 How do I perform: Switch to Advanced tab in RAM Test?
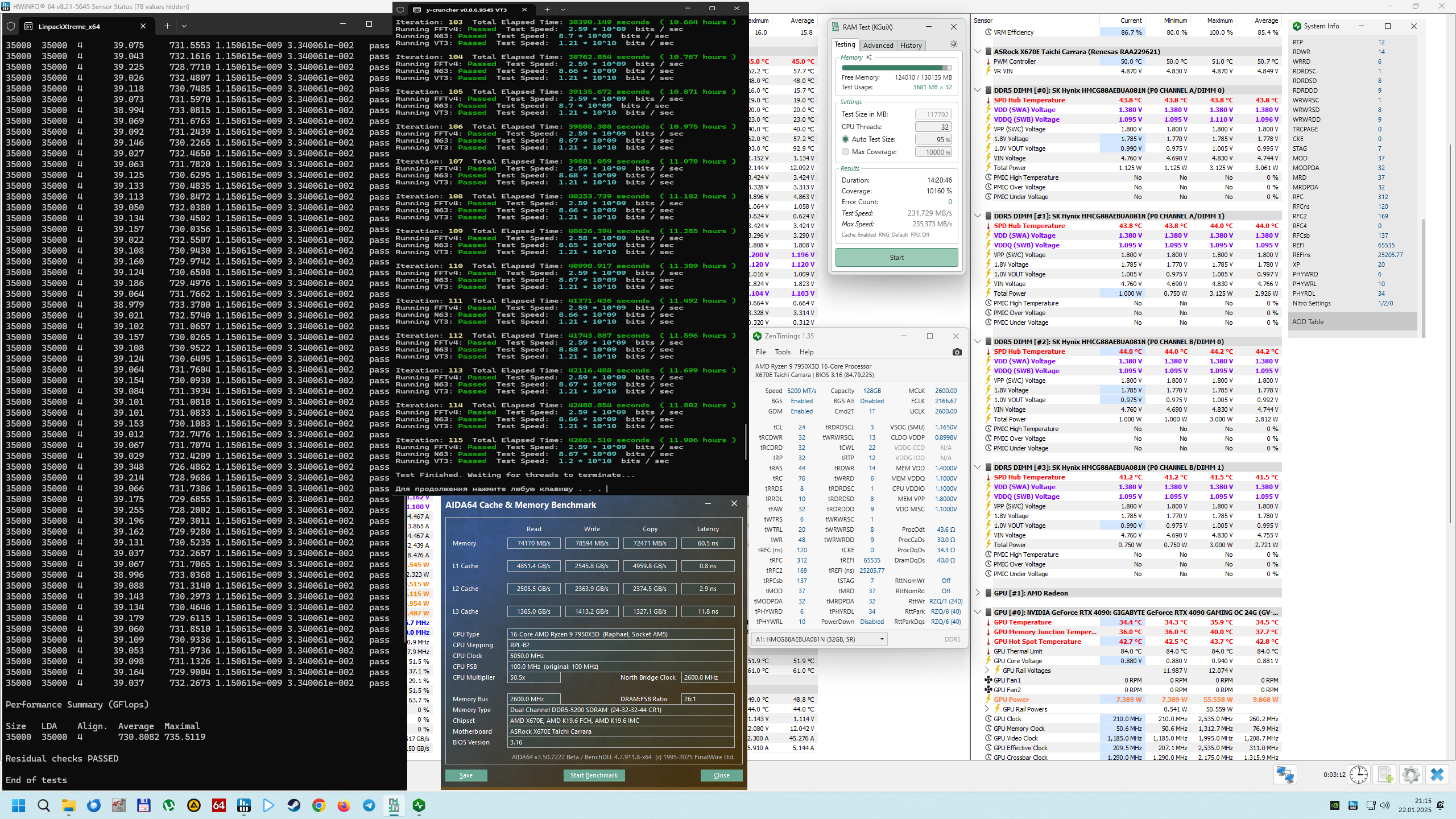(878, 45)
